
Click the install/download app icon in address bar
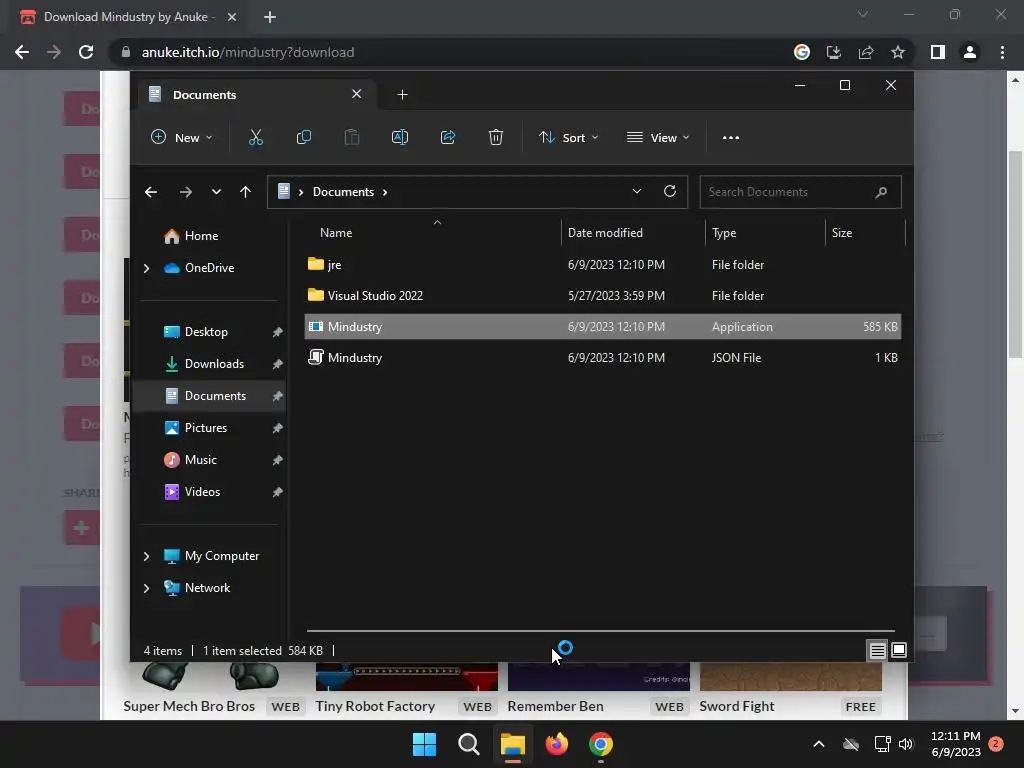click(834, 52)
